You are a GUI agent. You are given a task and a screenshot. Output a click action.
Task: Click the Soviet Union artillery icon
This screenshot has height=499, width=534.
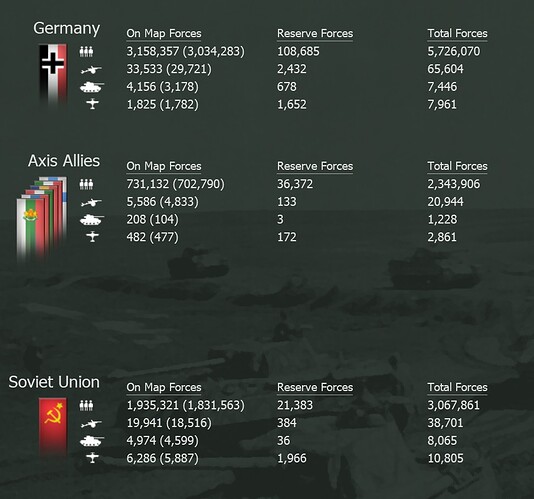coord(91,424)
